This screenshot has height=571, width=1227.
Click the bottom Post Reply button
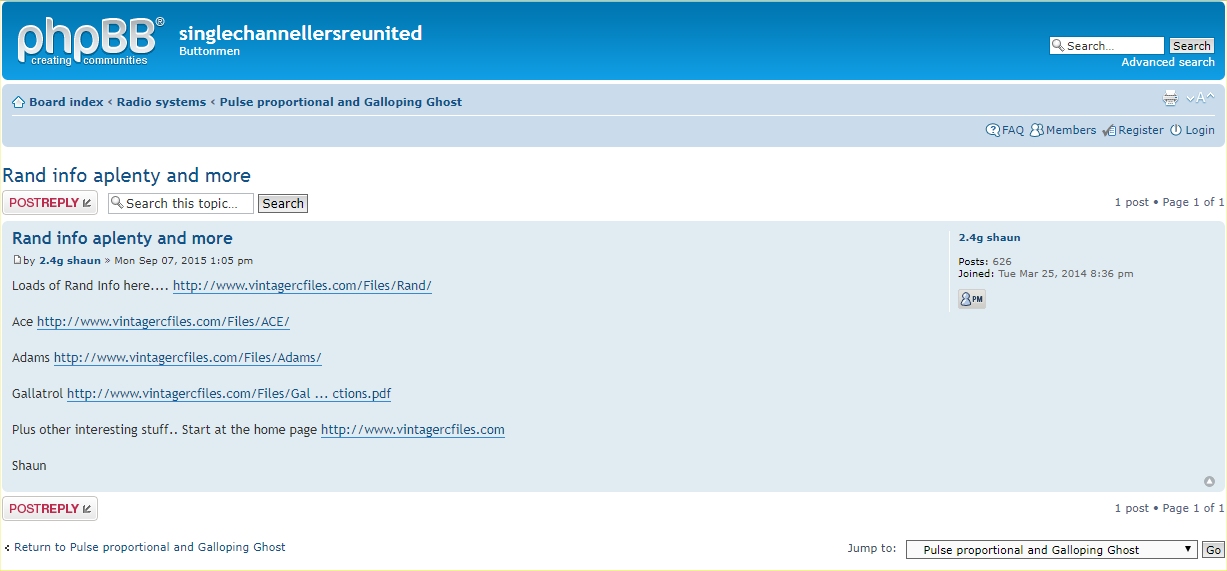tap(50, 509)
